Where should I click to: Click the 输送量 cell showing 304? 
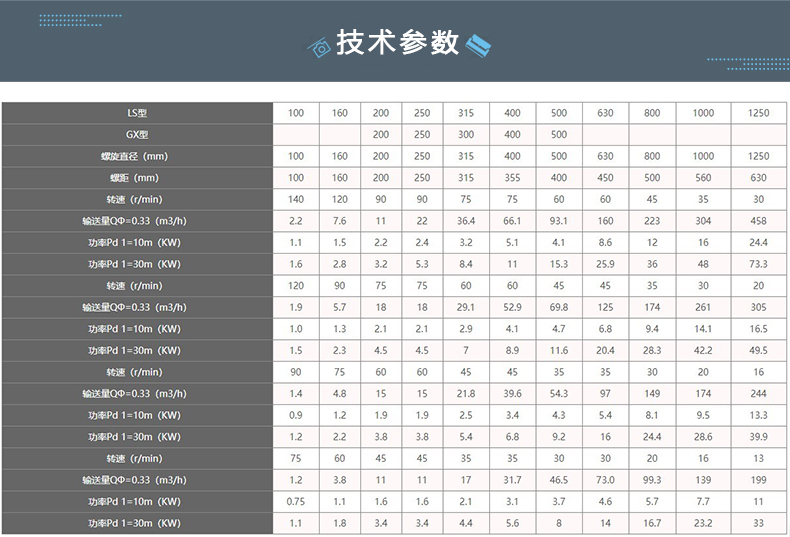tap(703, 221)
